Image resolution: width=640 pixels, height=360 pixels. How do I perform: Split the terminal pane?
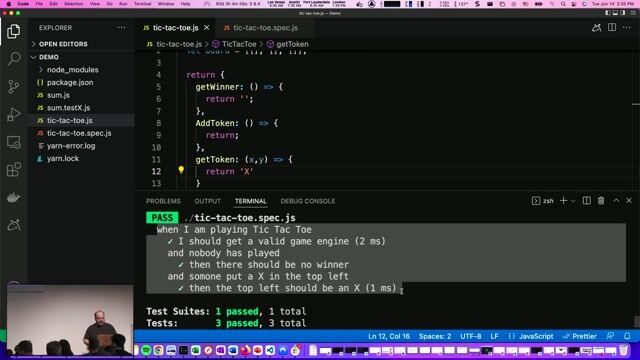pyautogui.click(x=587, y=200)
